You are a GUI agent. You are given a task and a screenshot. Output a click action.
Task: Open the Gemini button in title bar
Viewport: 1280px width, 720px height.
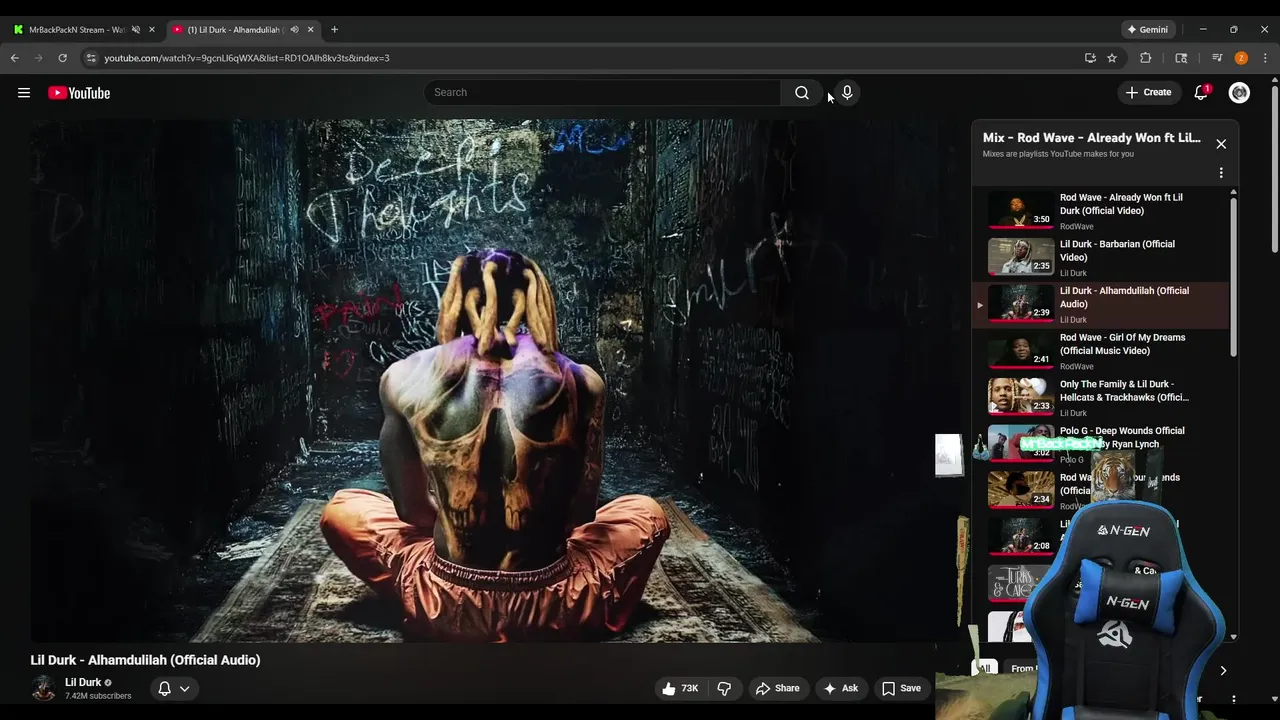pos(1147,30)
